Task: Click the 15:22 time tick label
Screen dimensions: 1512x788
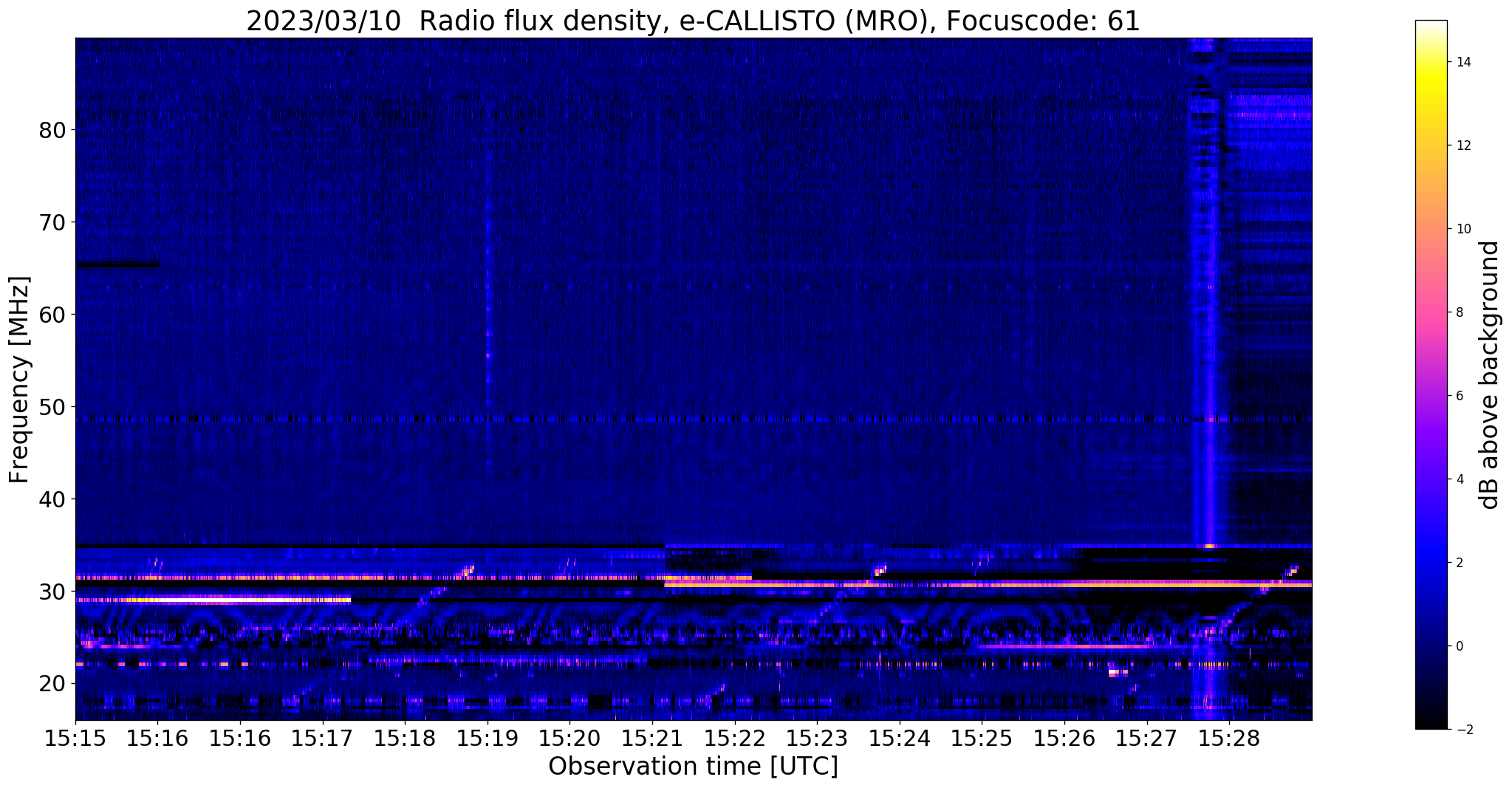Action: 735,738
